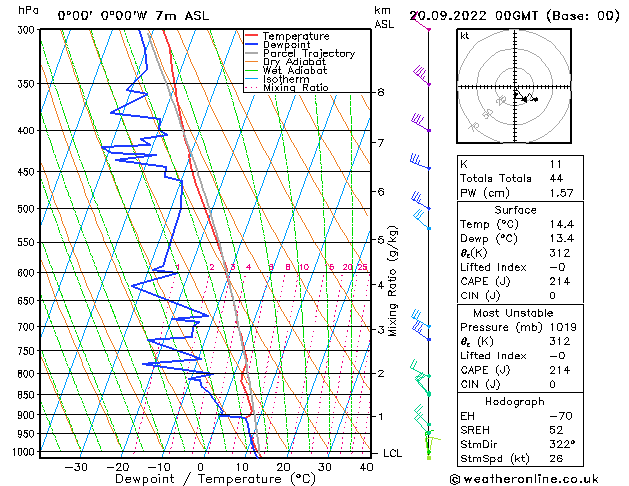Click the location 0°00' 0°00'W 7m ASL
Image resolution: width=629 pixels, height=486 pixels.
(133, 16)
